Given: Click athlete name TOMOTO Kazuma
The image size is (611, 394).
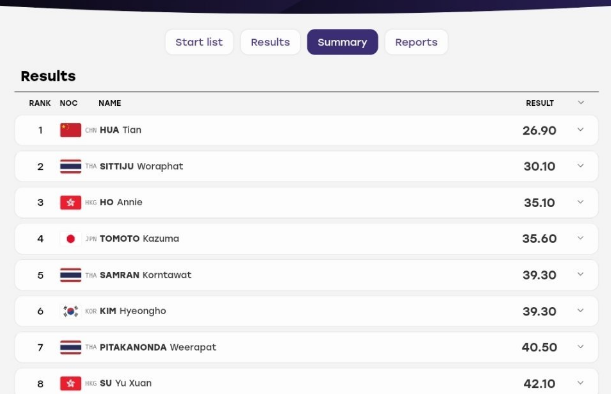Looking at the screenshot, I should [140, 239].
